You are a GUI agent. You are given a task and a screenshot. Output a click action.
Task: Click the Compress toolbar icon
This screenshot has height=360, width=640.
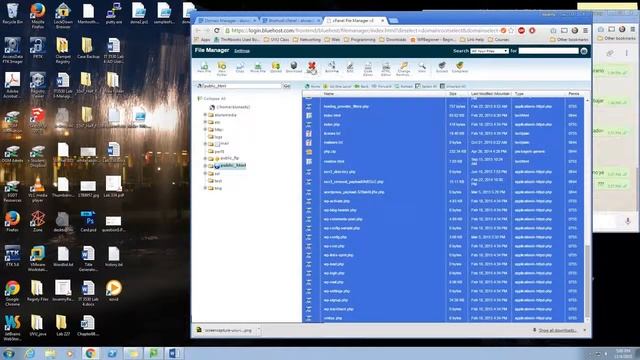point(460,67)
